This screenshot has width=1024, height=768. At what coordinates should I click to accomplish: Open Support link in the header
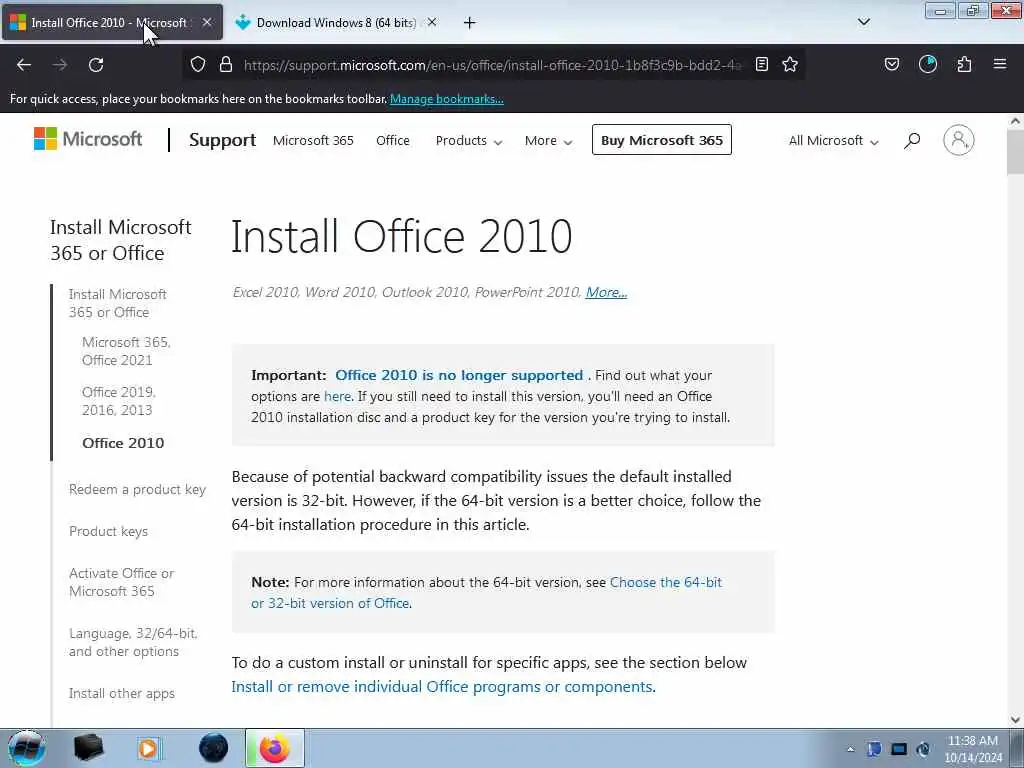click(222, 140)
